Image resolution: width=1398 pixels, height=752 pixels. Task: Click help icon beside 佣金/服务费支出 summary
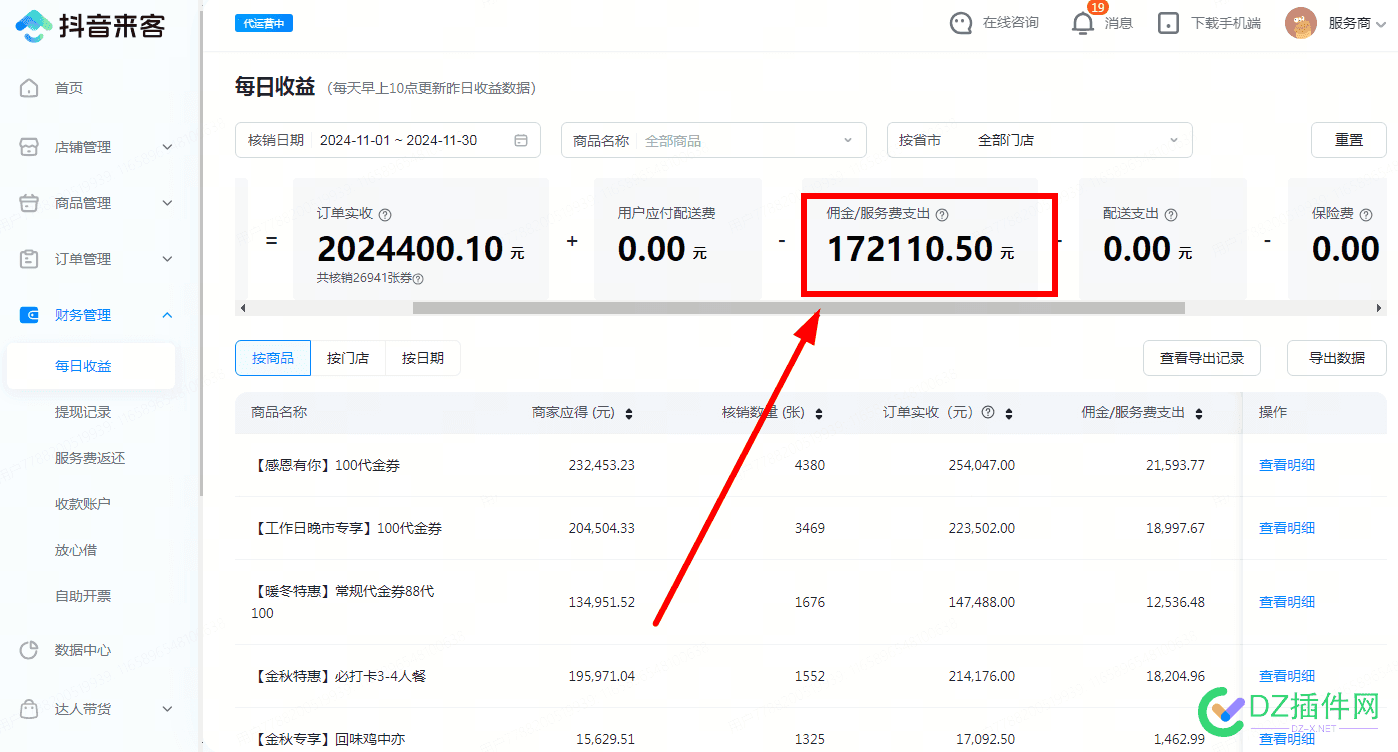pos(942,214)
